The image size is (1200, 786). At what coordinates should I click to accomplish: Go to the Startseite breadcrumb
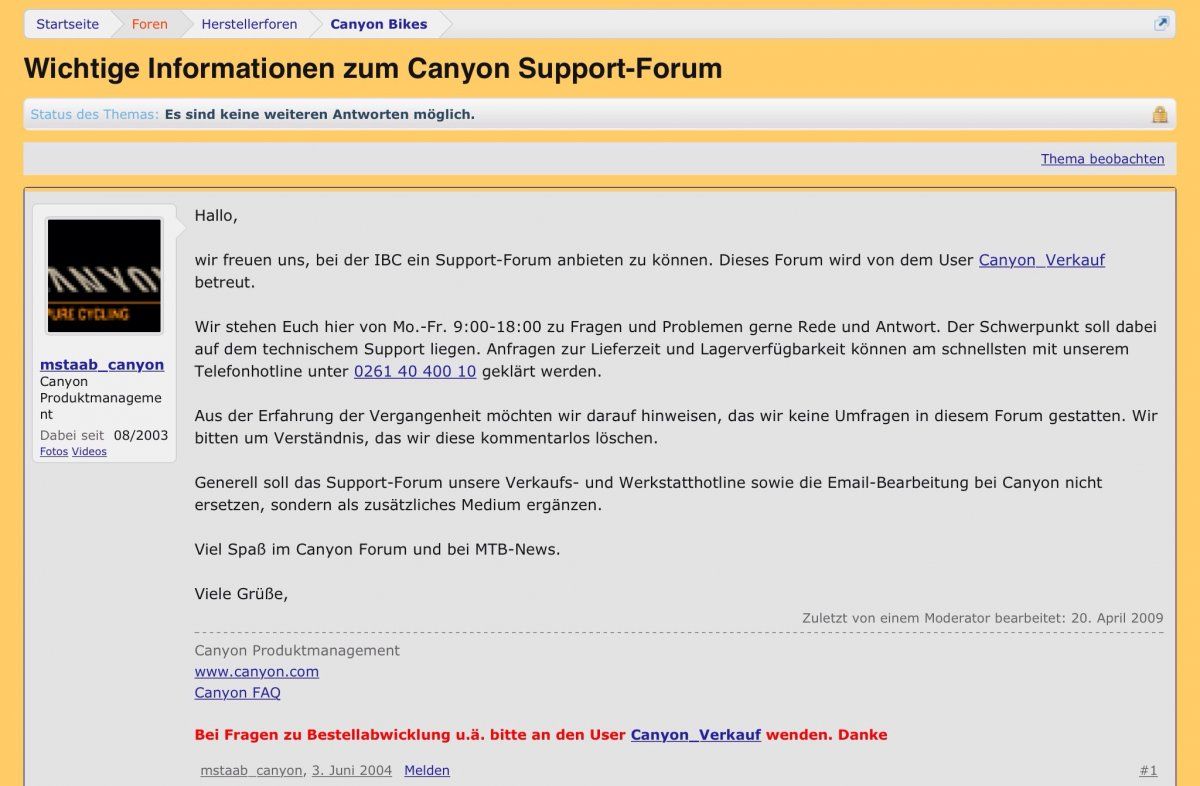68,24
